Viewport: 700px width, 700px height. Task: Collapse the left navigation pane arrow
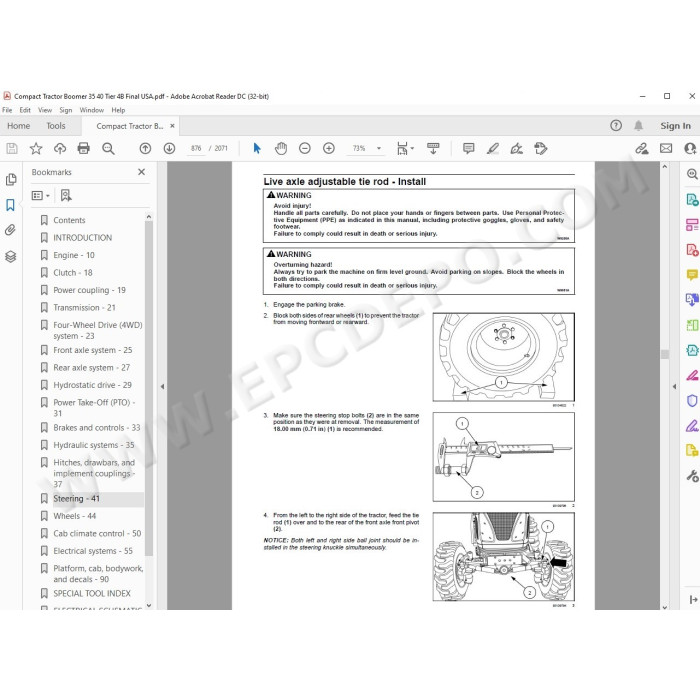[x=162, y=387]
